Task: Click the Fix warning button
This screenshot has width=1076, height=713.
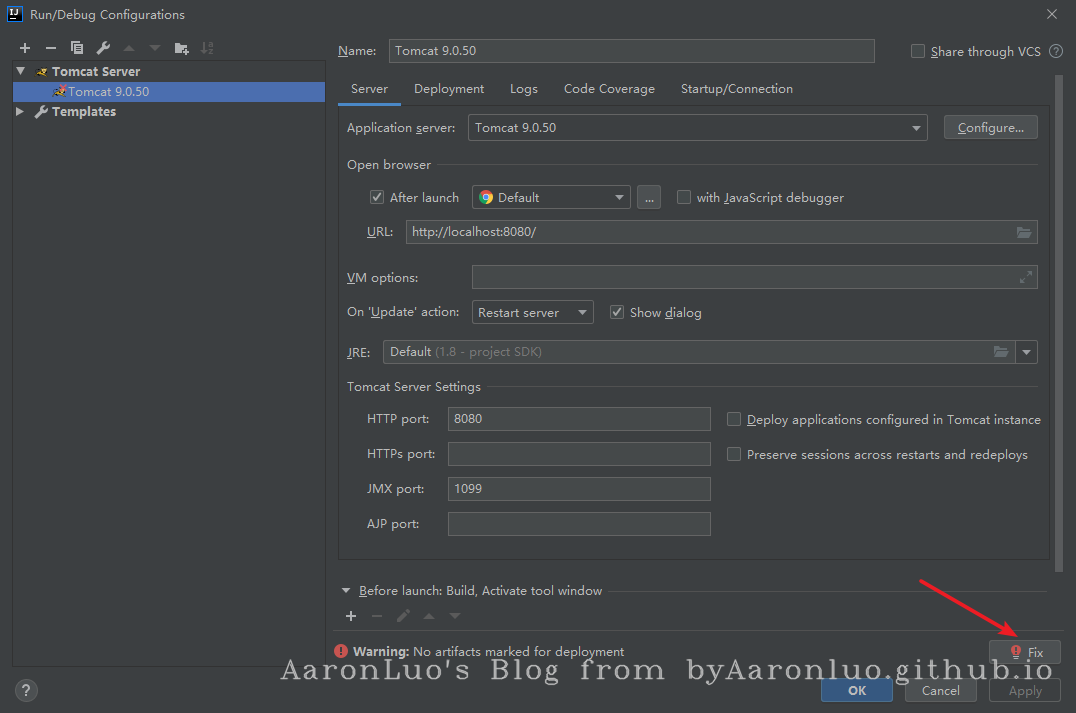Action: [x=1025, y=652]
